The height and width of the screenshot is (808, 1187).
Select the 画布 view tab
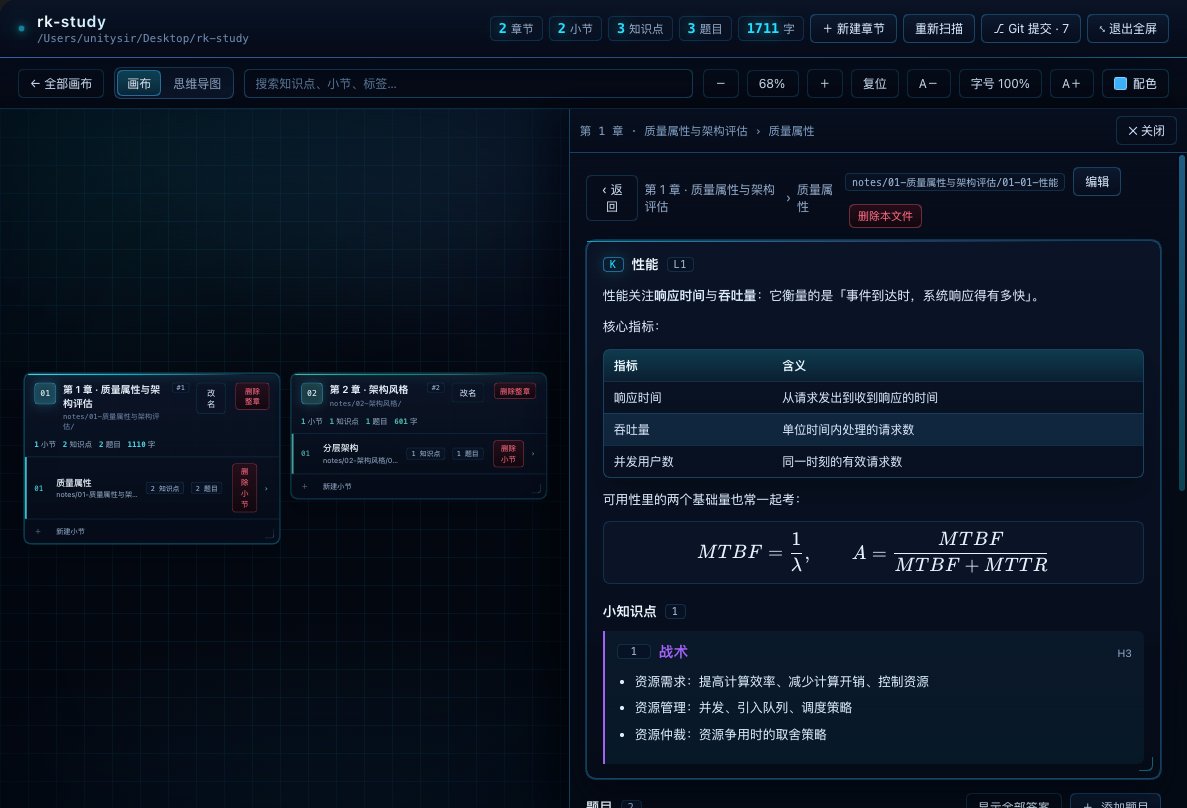click(139, 83)
